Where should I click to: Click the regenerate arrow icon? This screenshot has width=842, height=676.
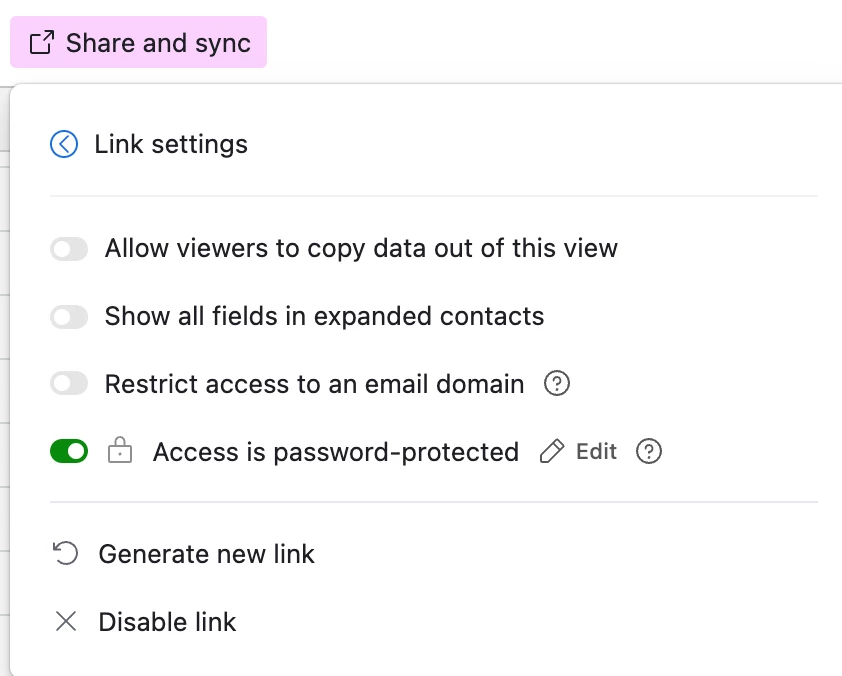[66, 554]
